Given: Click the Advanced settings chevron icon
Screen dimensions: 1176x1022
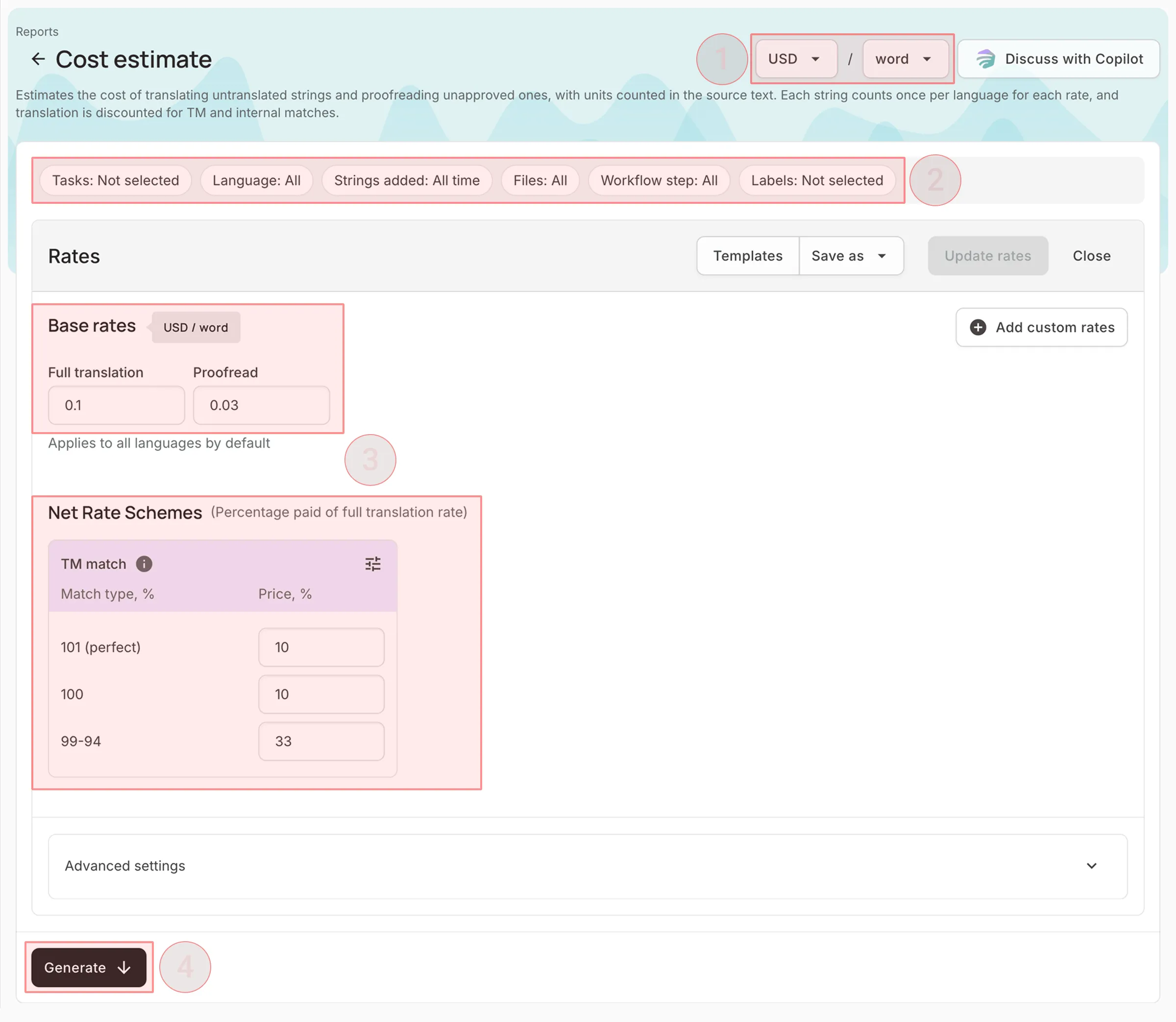Looking at the screenshot, I should click(1091, 866).
